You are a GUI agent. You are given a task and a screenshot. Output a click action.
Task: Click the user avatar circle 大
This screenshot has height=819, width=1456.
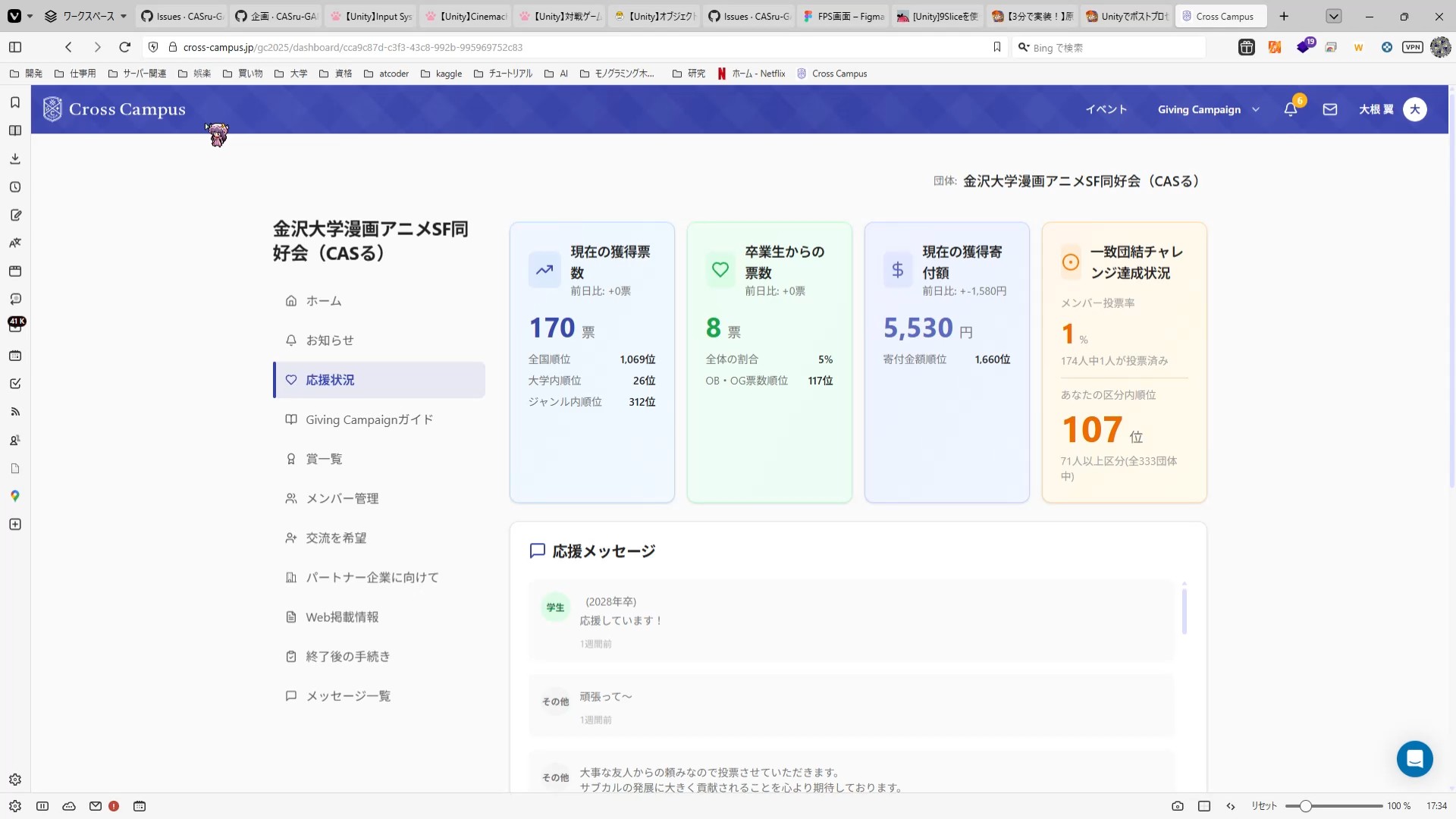(1414, 109)
